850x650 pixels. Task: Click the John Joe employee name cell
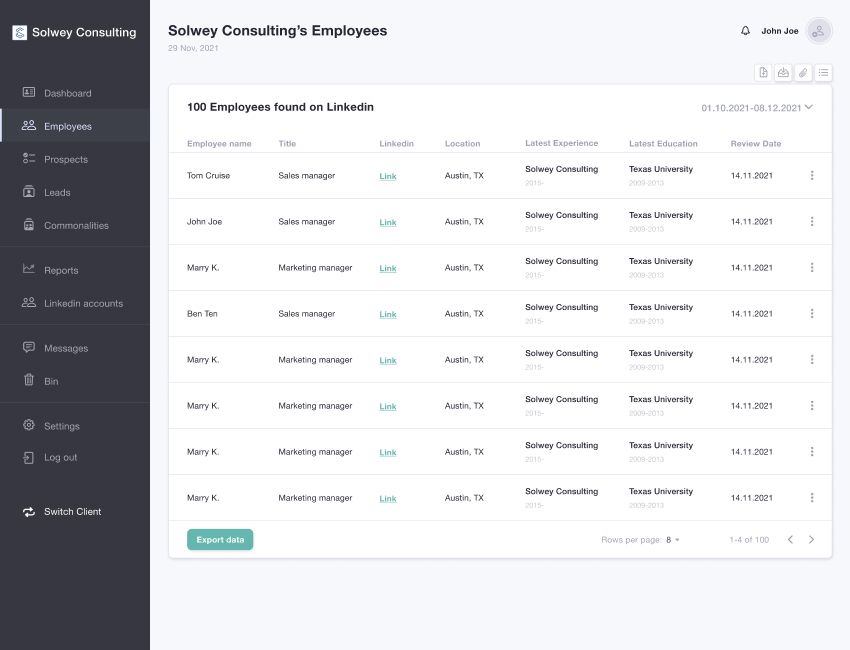click(204, 222)
